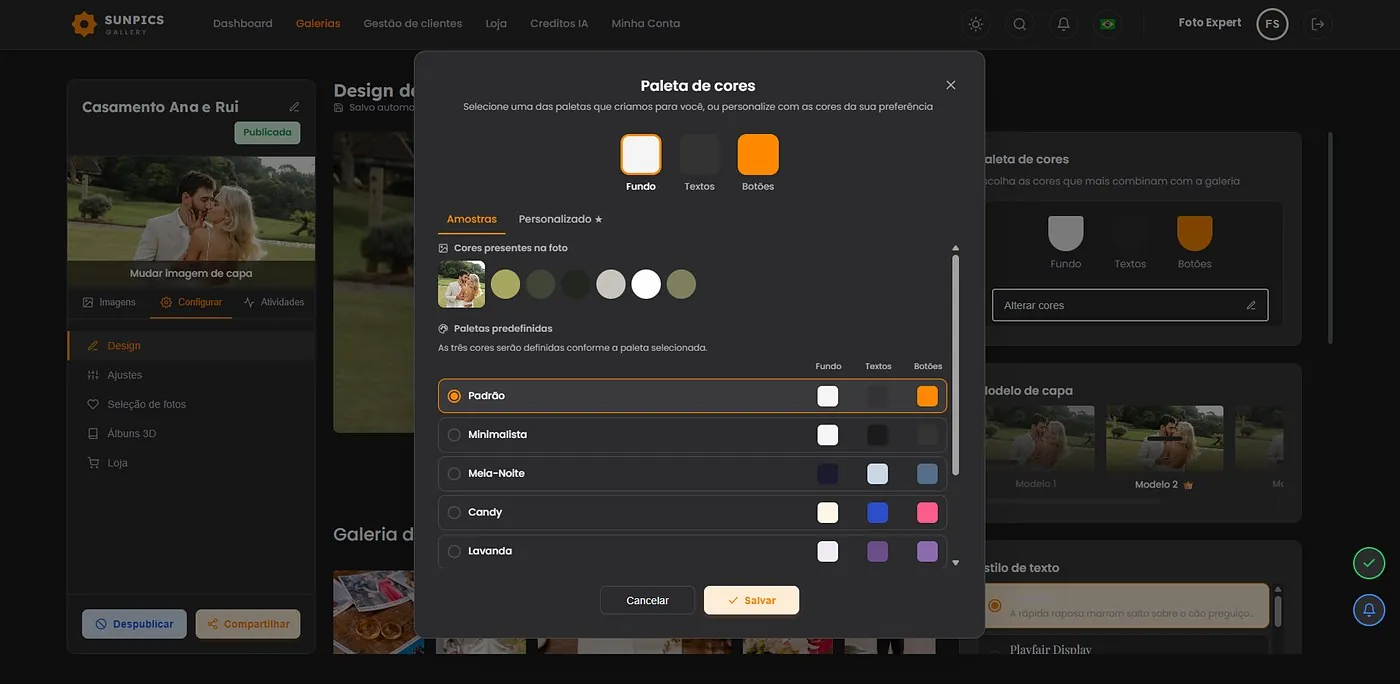This screenshot has width=1400, height=684.
Task: Change language via Brazil flag icon
Action: coord(1107,24)
